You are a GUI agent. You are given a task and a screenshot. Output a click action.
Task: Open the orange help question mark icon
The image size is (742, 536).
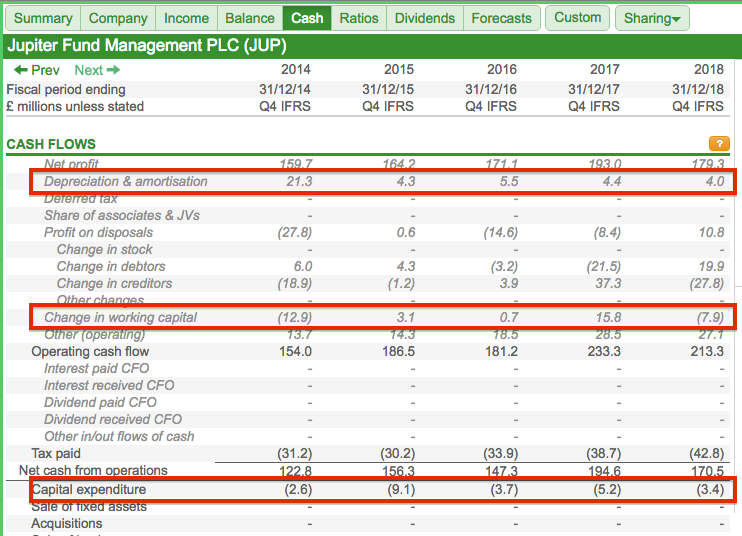pos(719,143)
